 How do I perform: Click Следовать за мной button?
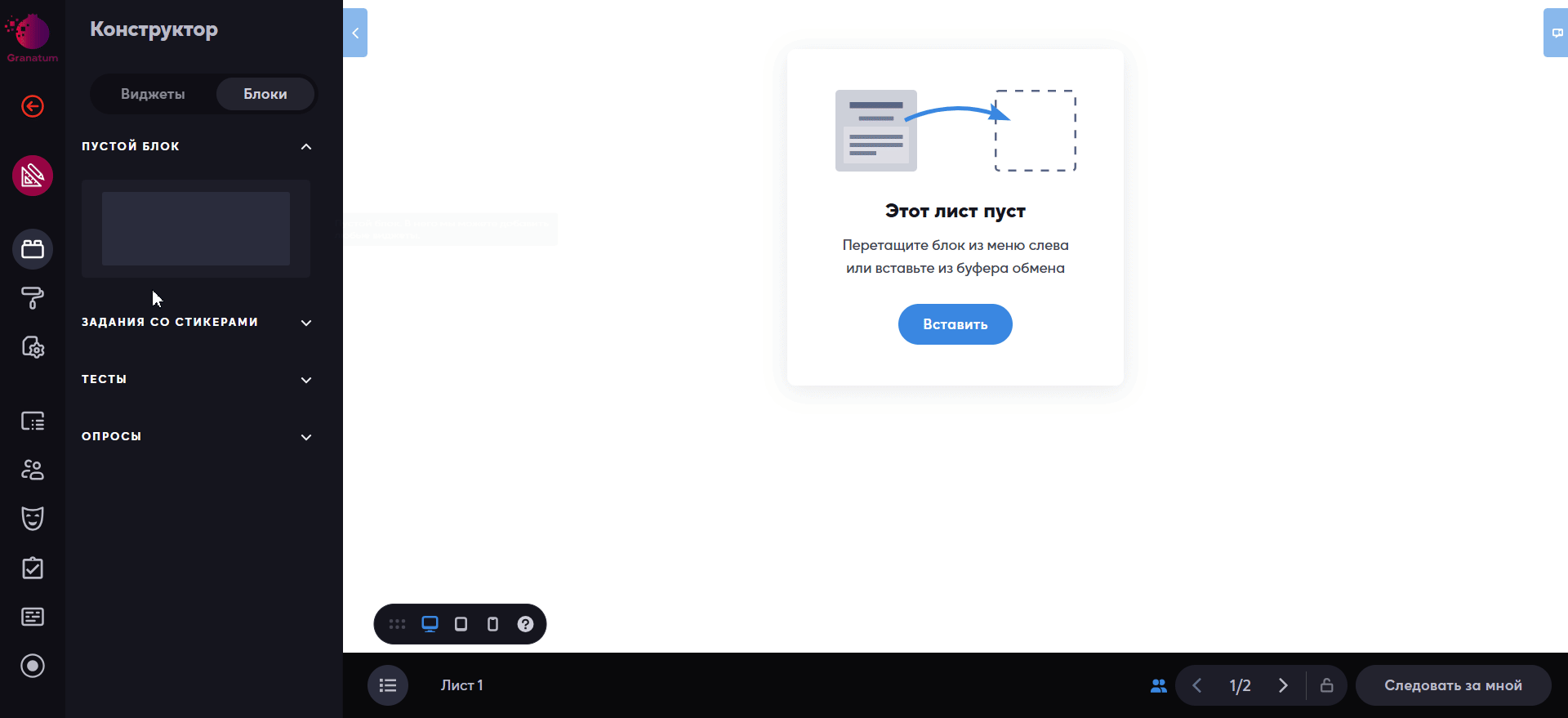pos(1454,685)
